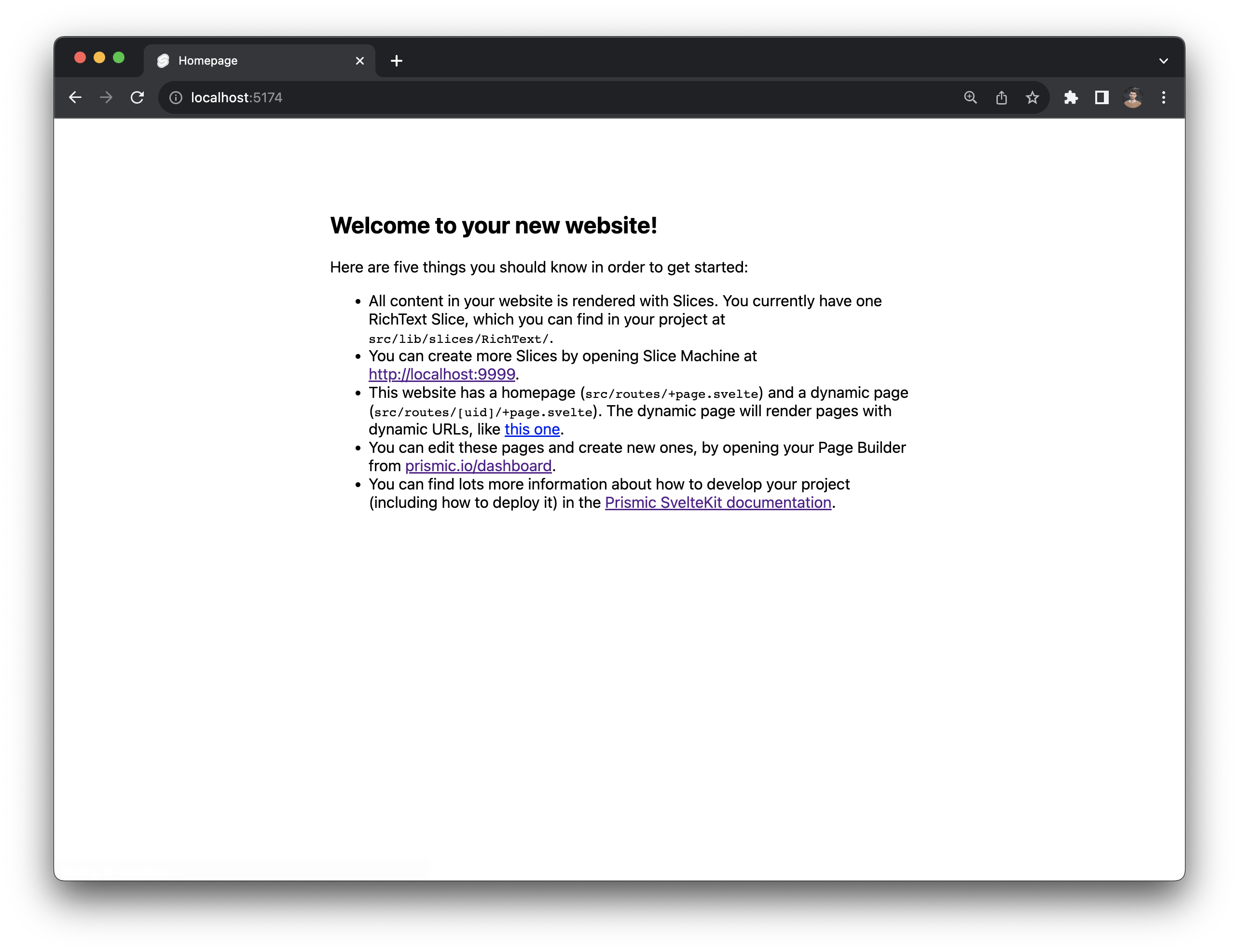Expand the tab search chevron
The image size is (1239, 952).
click(x=1164, y=61)
